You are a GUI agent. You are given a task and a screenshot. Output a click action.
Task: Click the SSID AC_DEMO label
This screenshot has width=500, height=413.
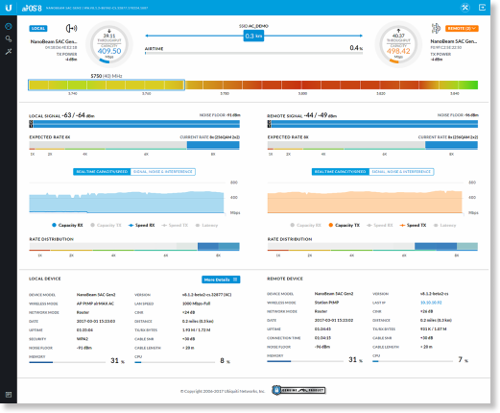point(254,26)
